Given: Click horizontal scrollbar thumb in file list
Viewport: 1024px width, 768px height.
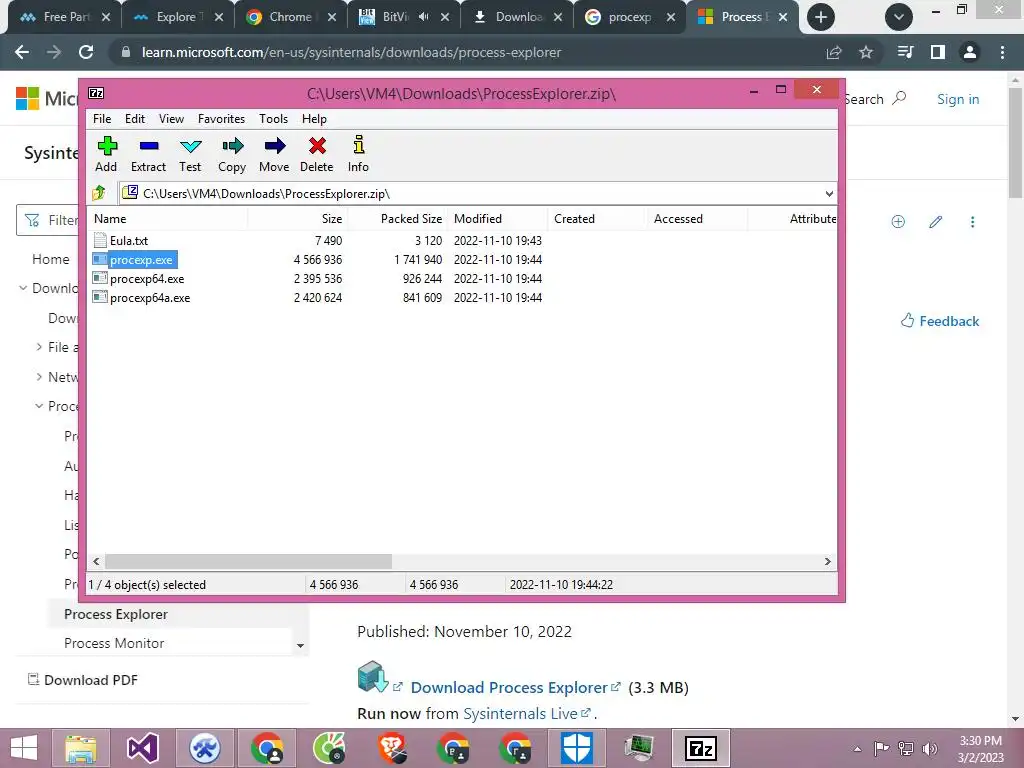Looking at the screenshot, I should coord(249,562).
